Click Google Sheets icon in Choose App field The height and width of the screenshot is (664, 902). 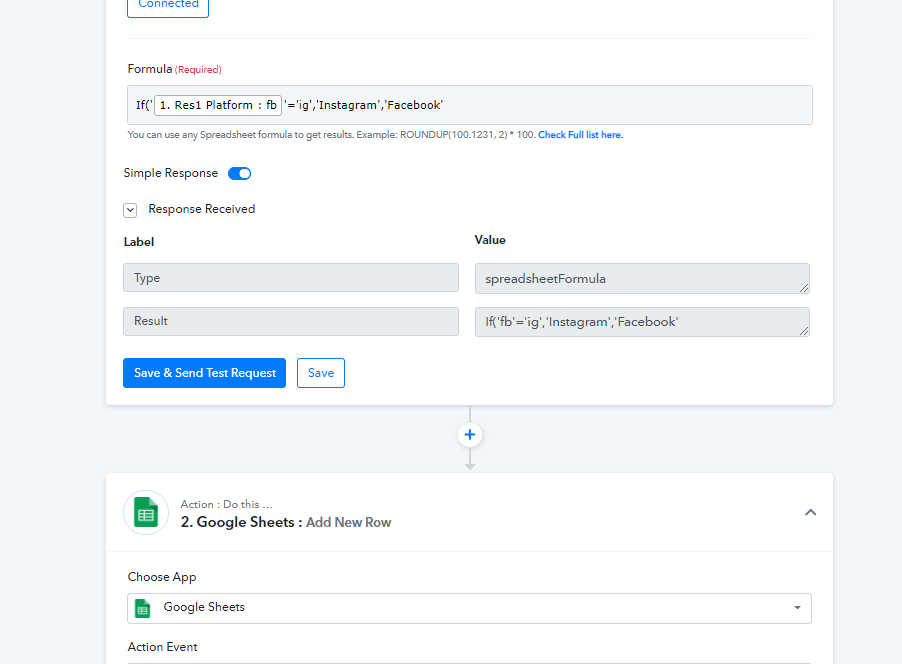tap(142, 608)
